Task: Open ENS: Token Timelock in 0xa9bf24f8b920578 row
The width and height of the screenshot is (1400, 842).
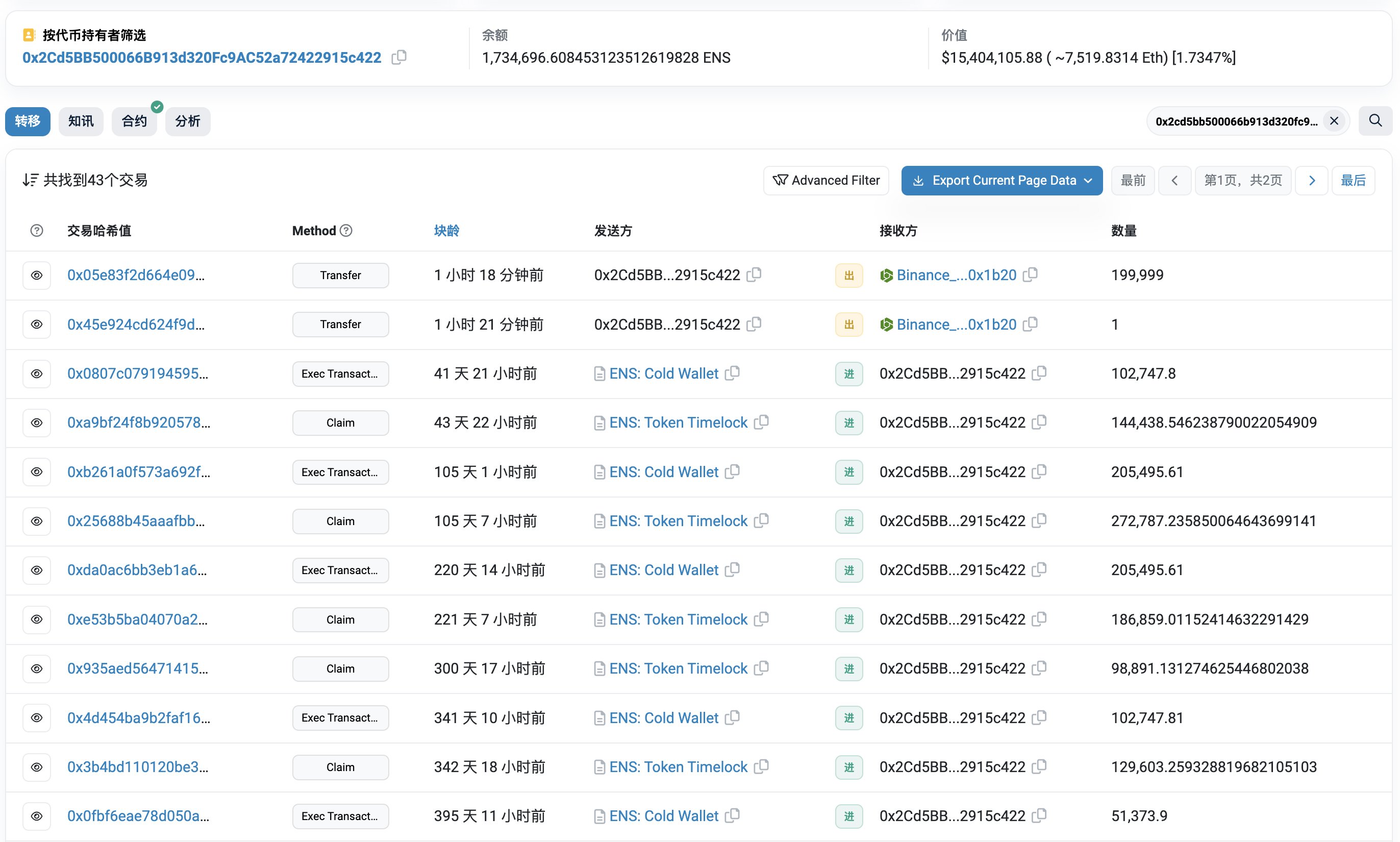Action: click(x=679, y=422)
